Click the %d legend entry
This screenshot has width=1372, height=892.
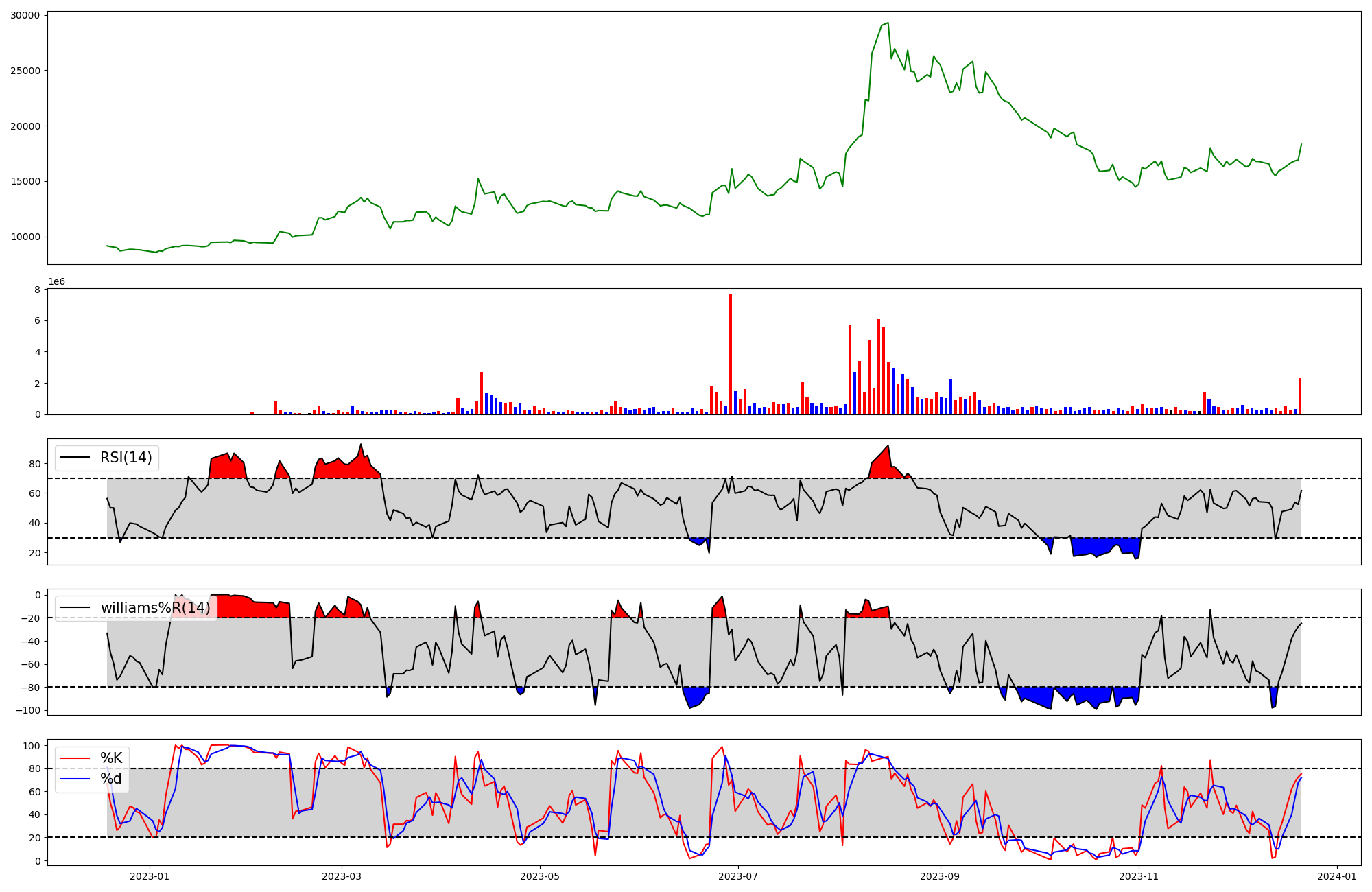tap(111, 779)
